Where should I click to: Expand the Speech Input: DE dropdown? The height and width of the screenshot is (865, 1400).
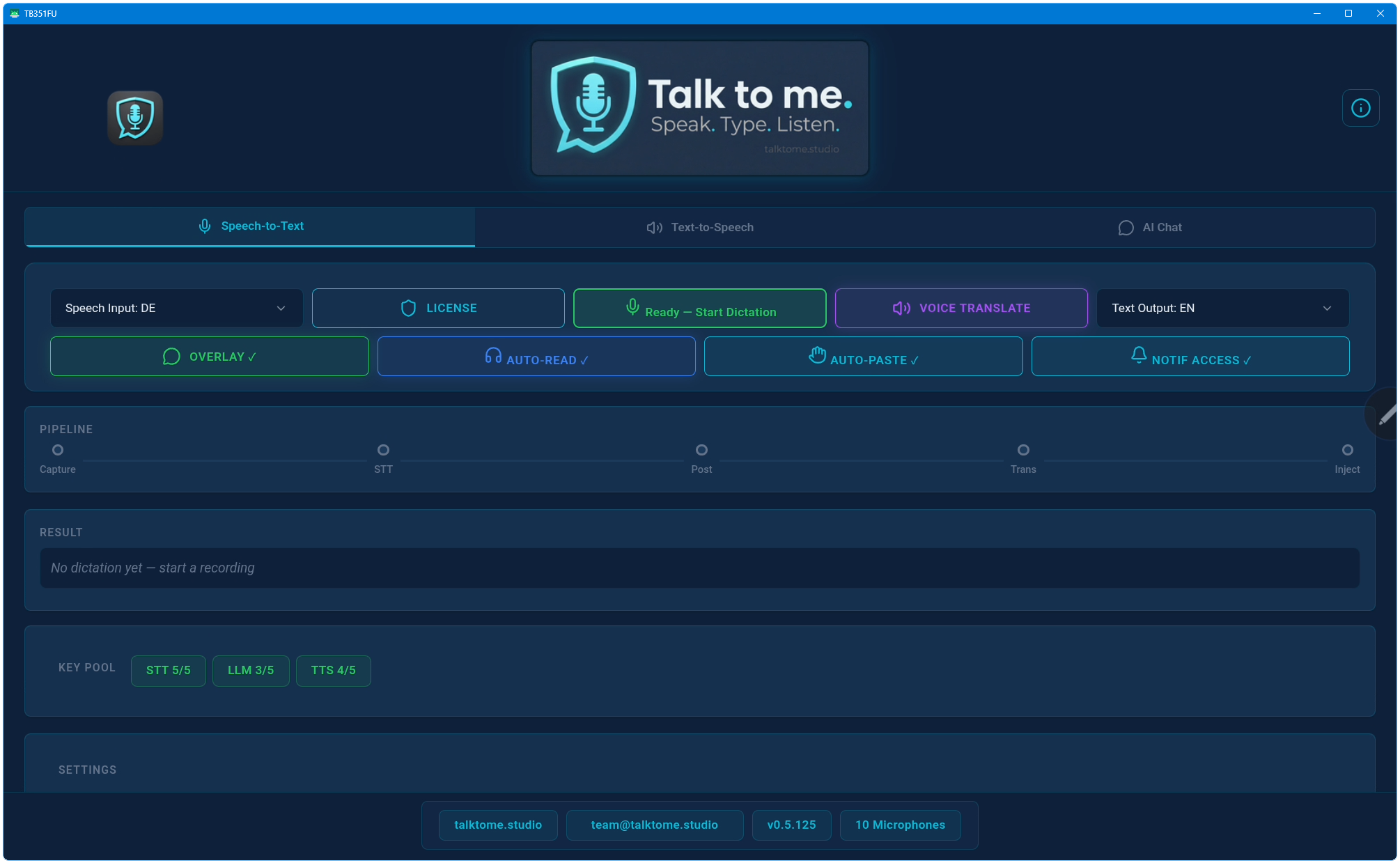[176, 308]
